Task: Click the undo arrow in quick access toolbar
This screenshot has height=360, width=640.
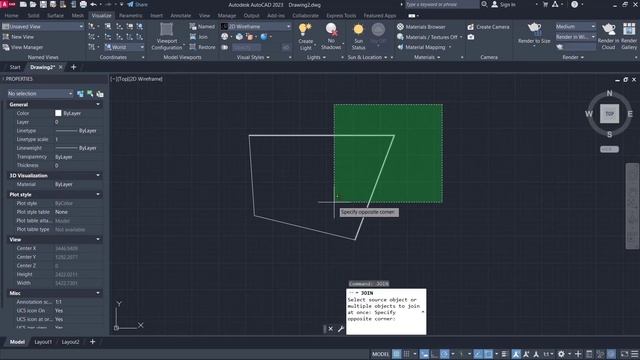Action: click(93, 4)
